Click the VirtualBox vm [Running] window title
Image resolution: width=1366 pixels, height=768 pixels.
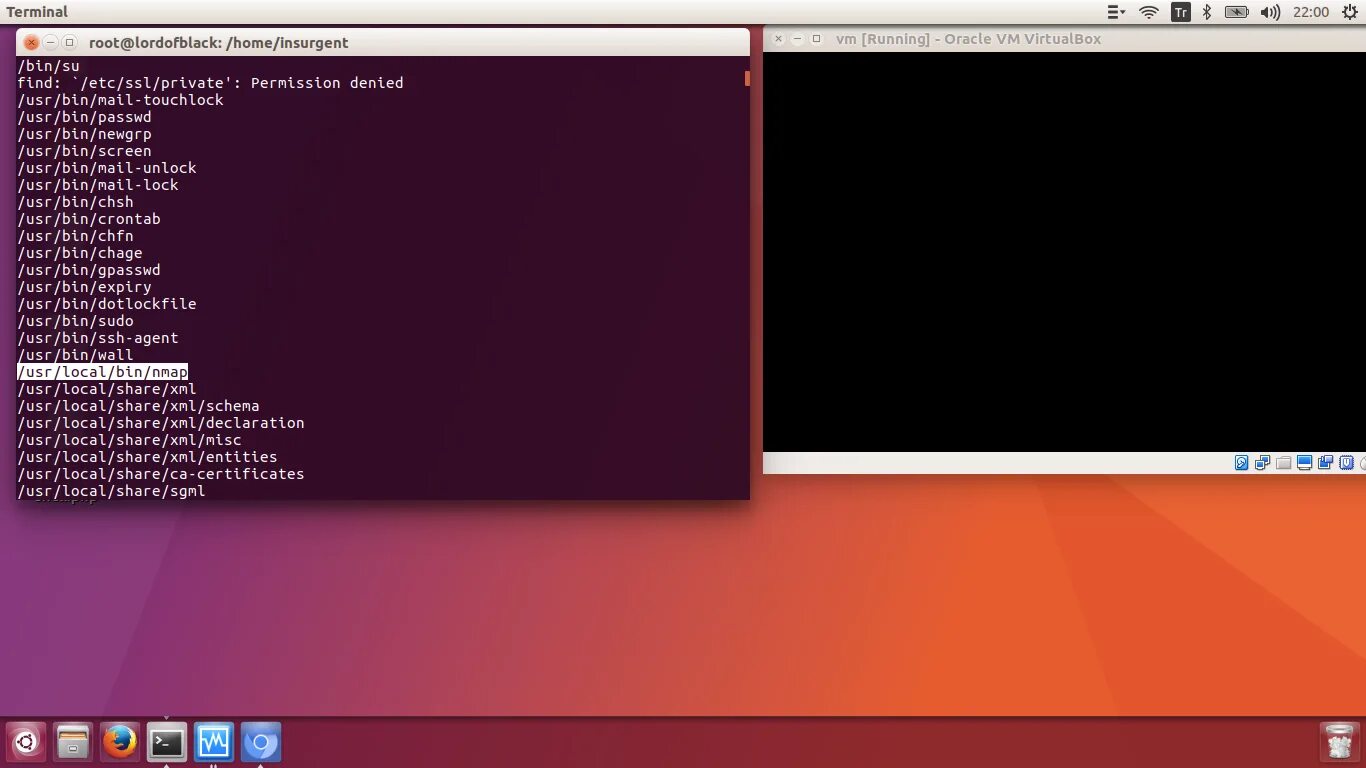click(968, 39)
